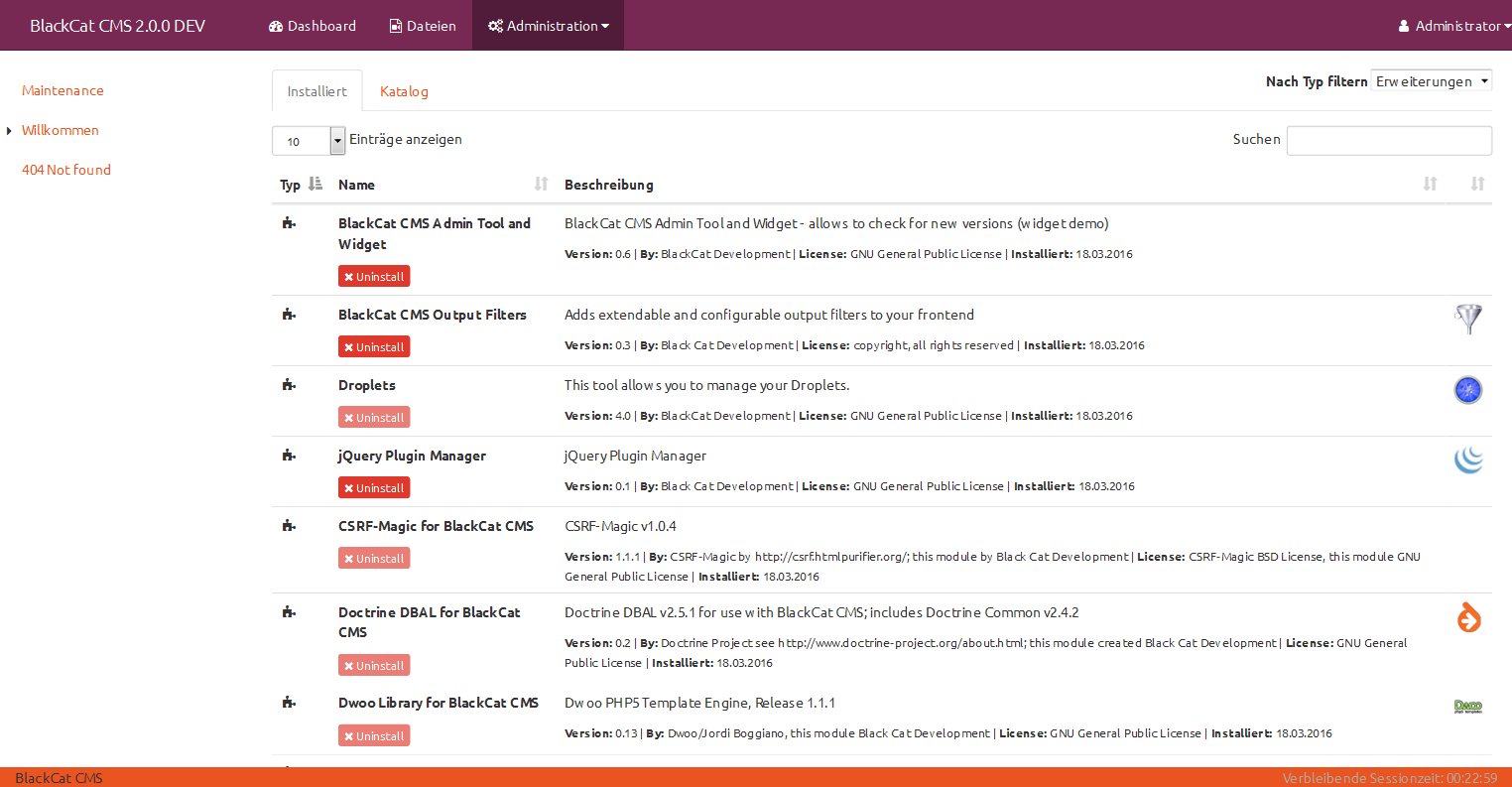Click the Administrator user icon
1512x787 pixels.
(x=1404, y=26)
